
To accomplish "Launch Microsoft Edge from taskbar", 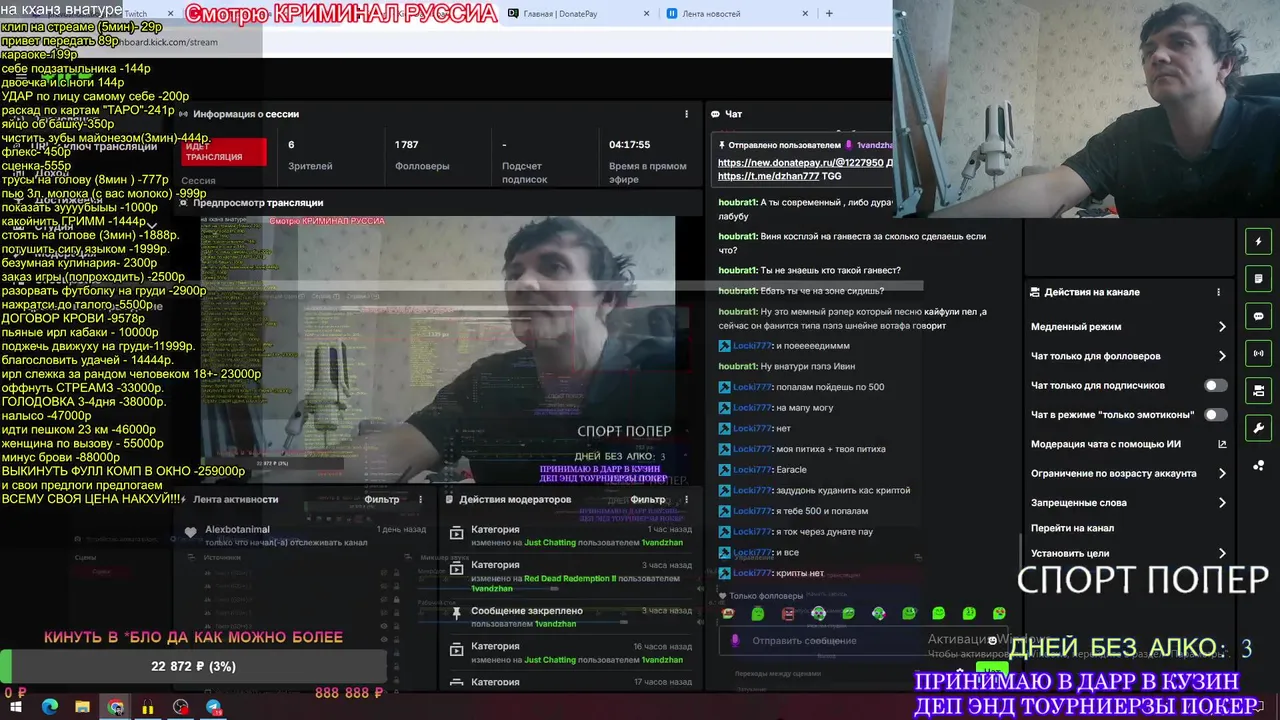I will tap(50, 707).
